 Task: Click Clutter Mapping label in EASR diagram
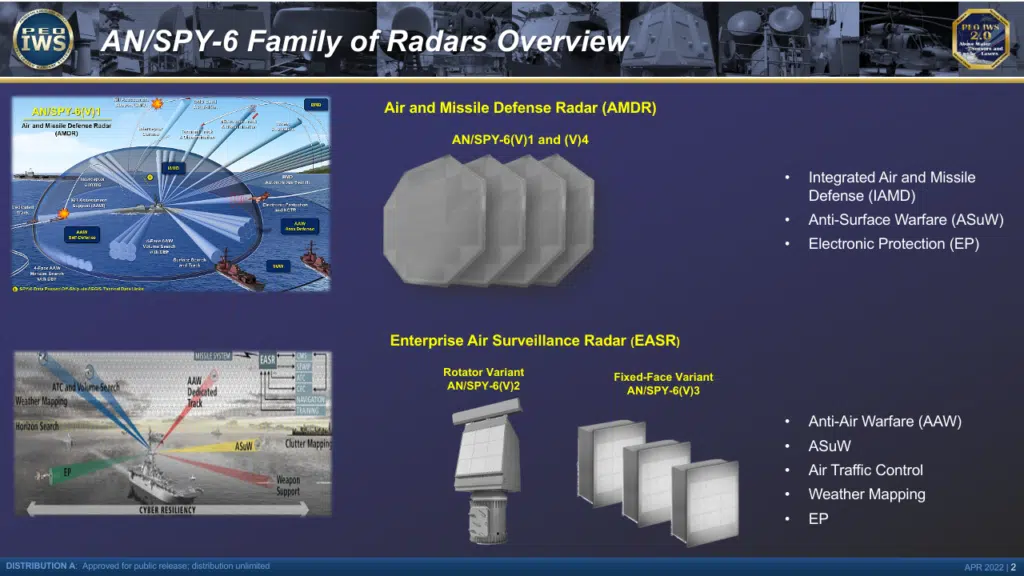tap(308, 444)
